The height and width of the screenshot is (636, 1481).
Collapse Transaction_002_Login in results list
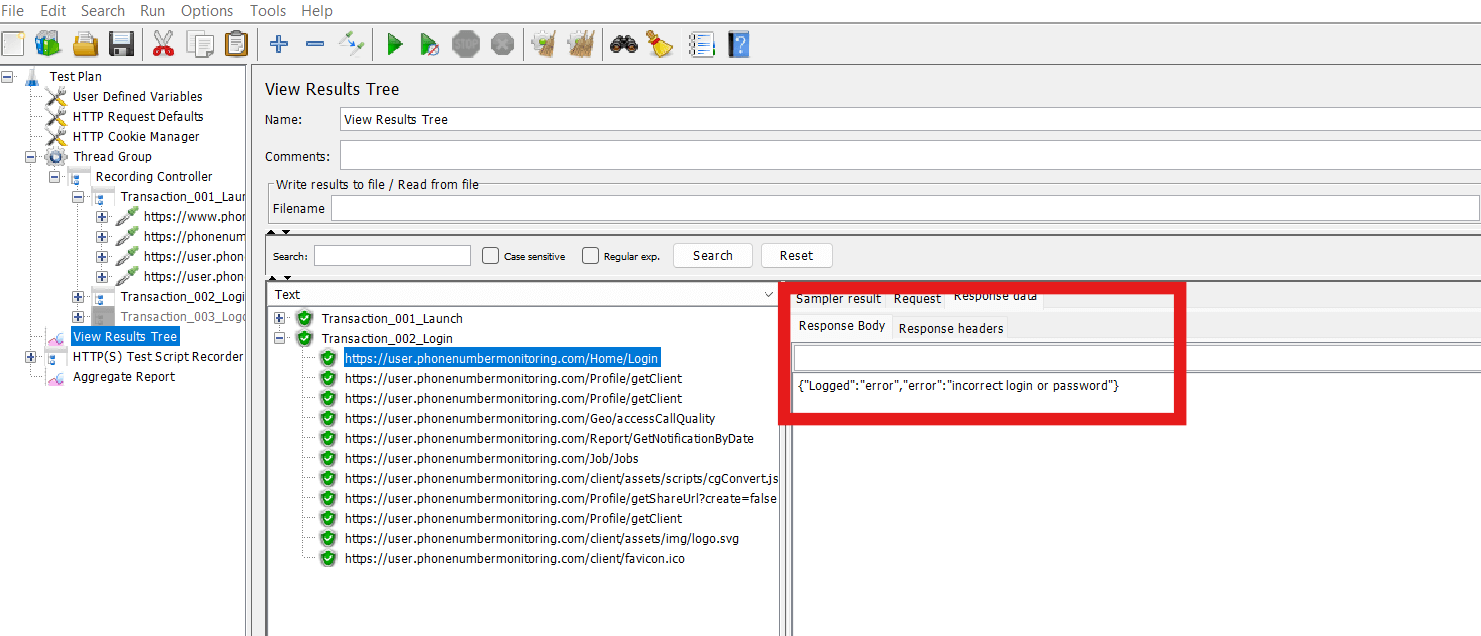pos(281,338)
